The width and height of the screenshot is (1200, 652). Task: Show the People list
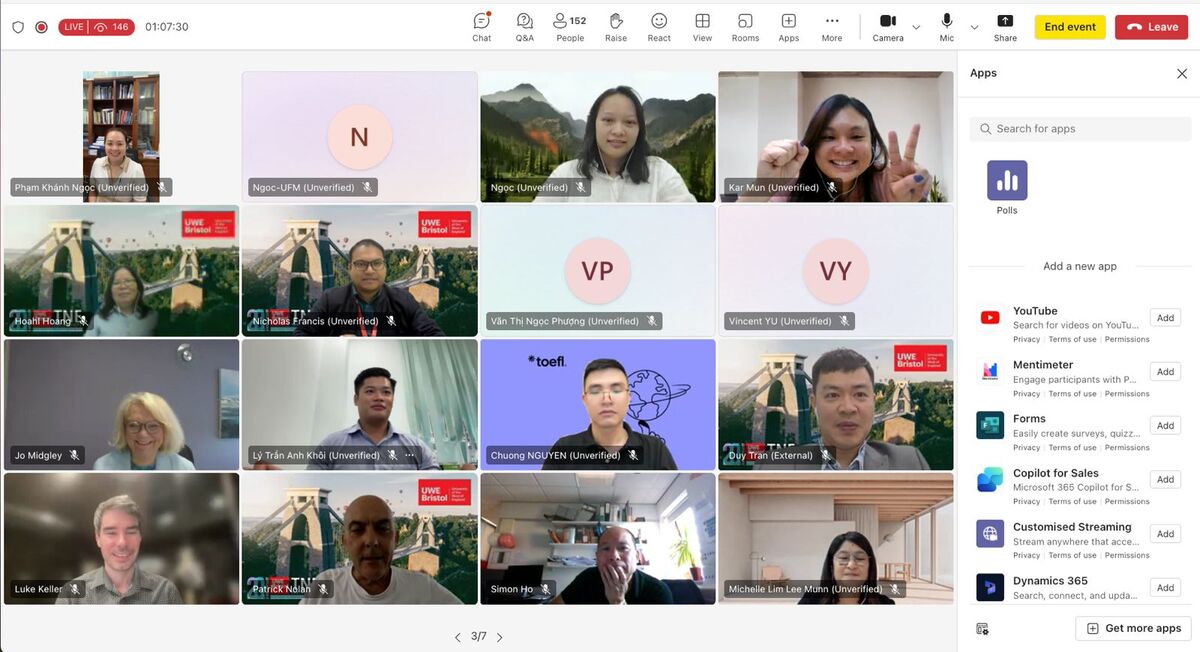point(570,27)
